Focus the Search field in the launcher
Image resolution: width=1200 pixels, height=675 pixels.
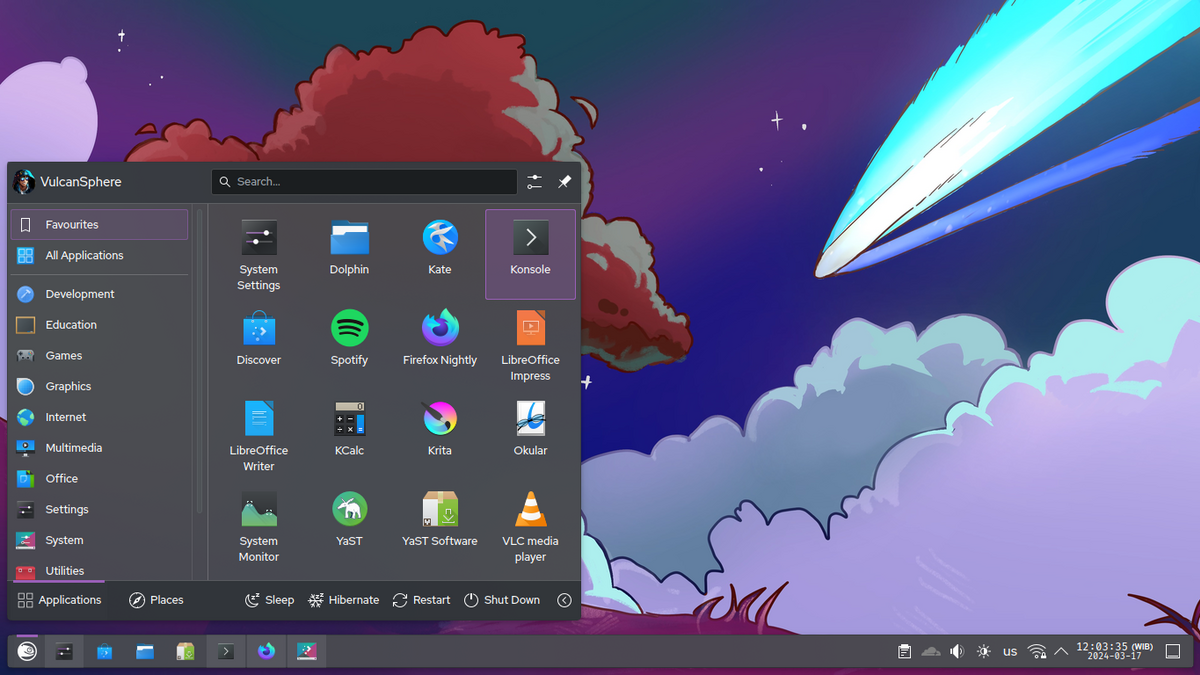tap(364, 182)
